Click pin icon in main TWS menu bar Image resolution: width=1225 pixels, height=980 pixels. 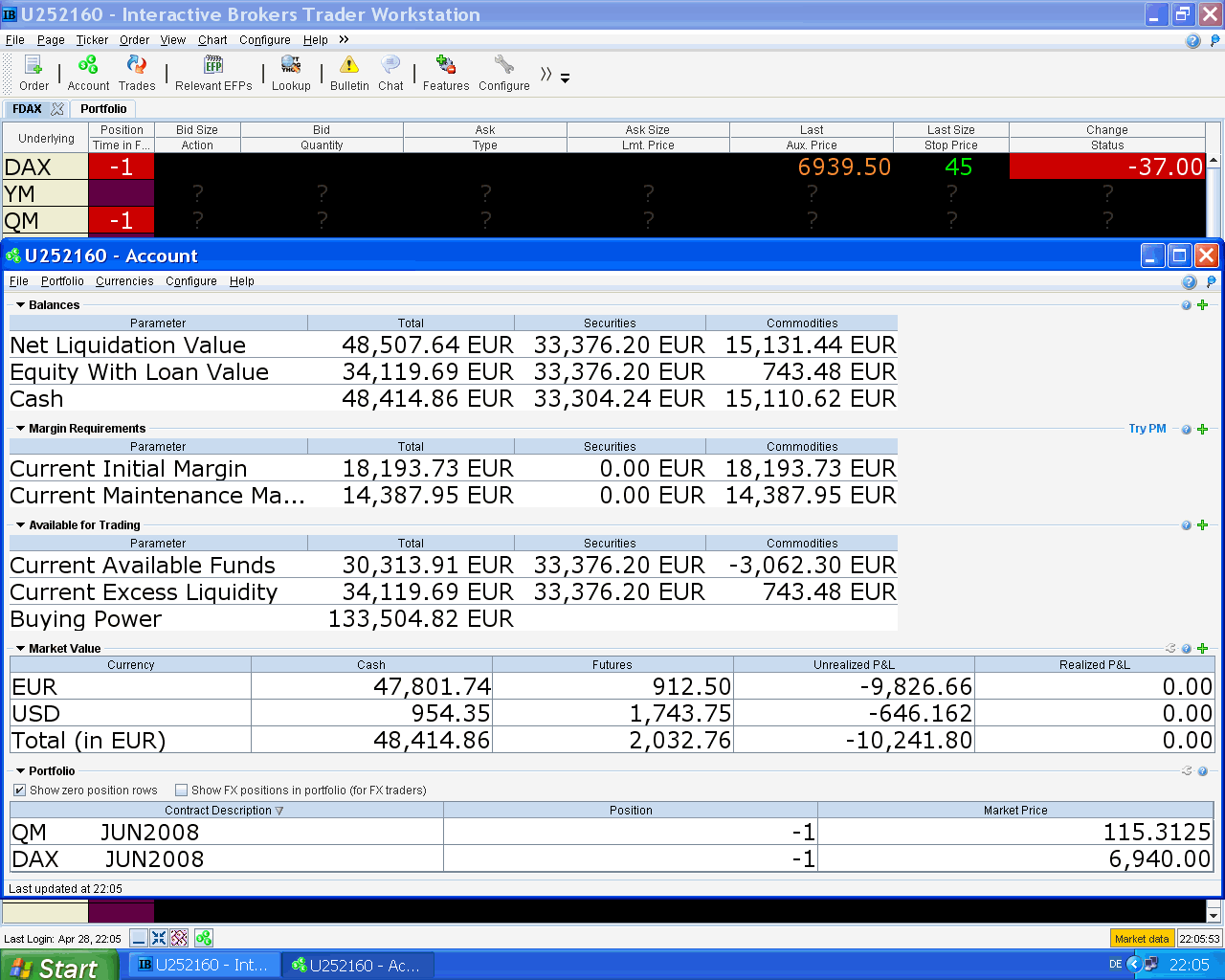1215,40
